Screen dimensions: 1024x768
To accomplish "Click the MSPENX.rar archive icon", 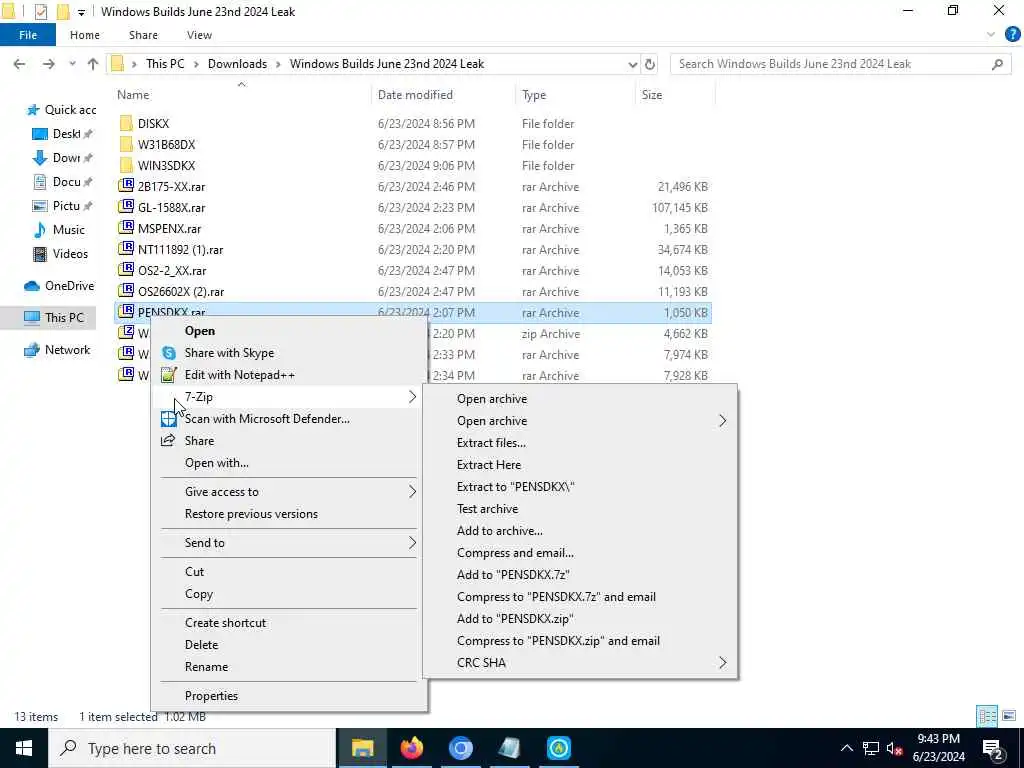I will coord(126,228).
